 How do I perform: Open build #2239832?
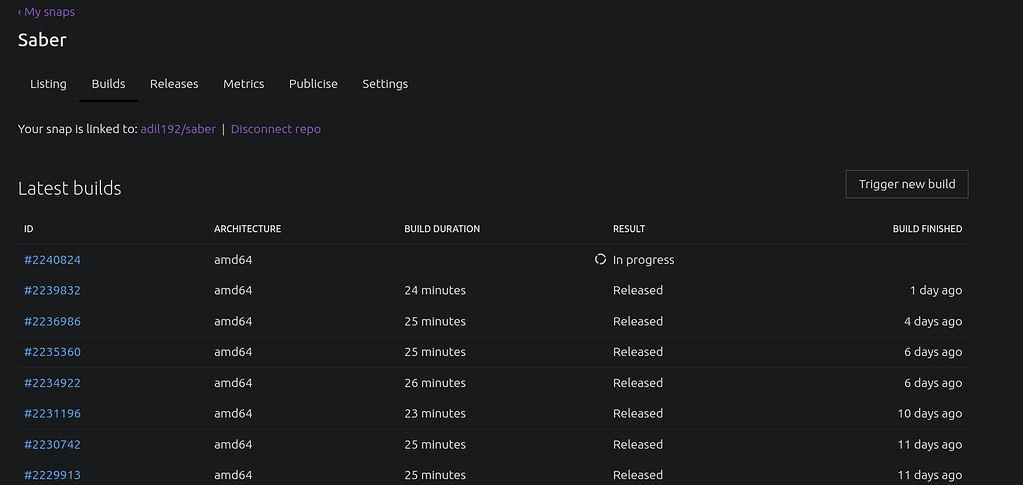pyautogui.click(x=52, y=291)
